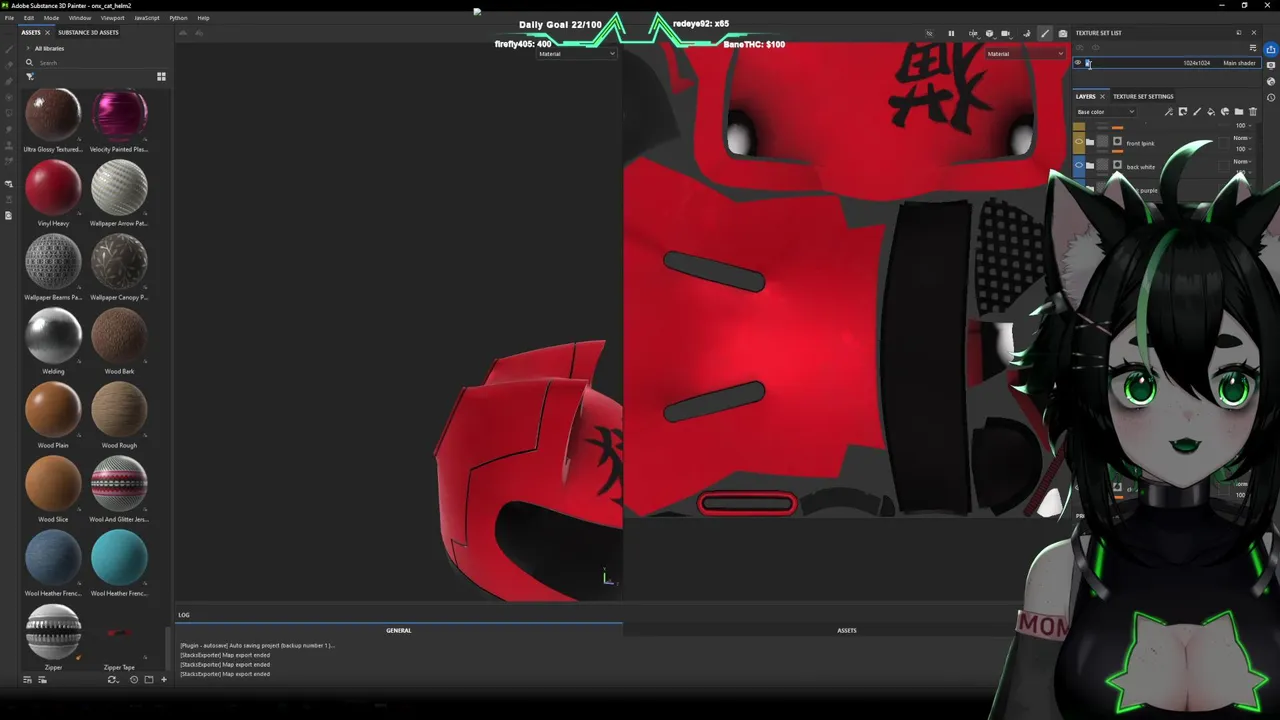Open the left viewport Material dropdown

pos(577,54)
